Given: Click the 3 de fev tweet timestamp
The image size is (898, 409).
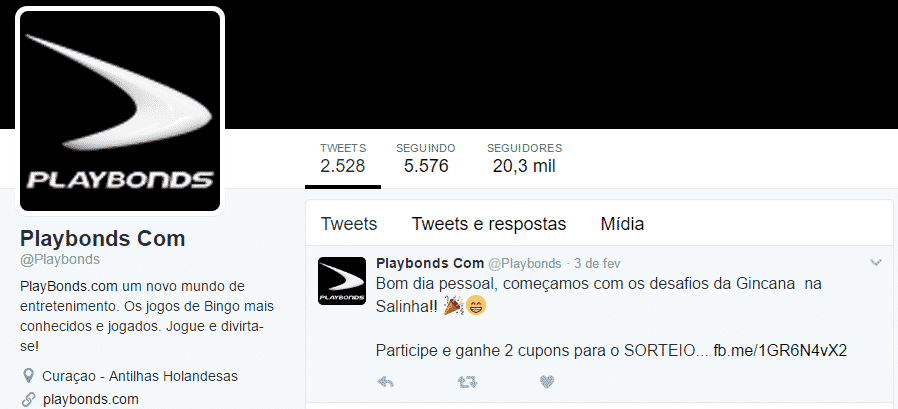Looking at the screenshot, I should click(x=595, y=264).
